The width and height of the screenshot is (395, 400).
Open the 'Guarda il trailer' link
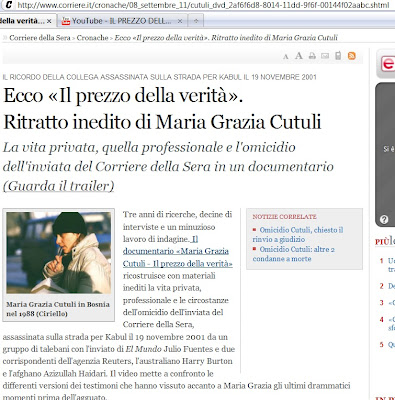point(58,186)
